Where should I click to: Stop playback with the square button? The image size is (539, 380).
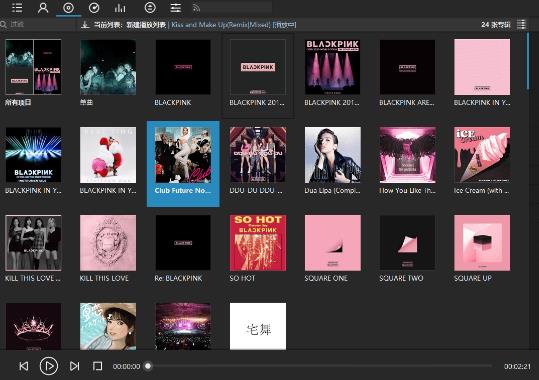(x=98, y=366)
